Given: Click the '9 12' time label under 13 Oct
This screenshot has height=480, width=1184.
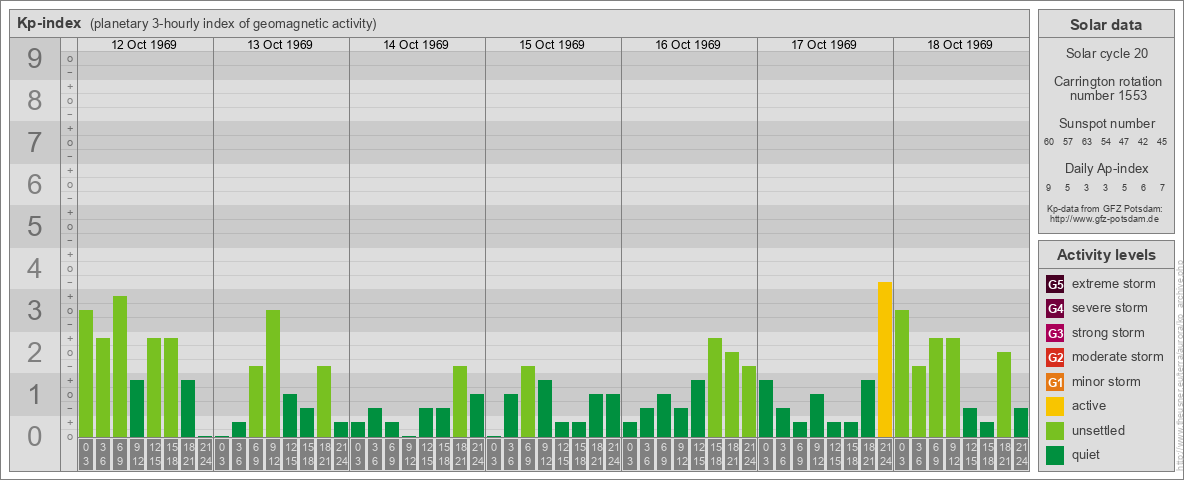Looking at the screenshot, I should pyautogui.click(x=273, y=454).
